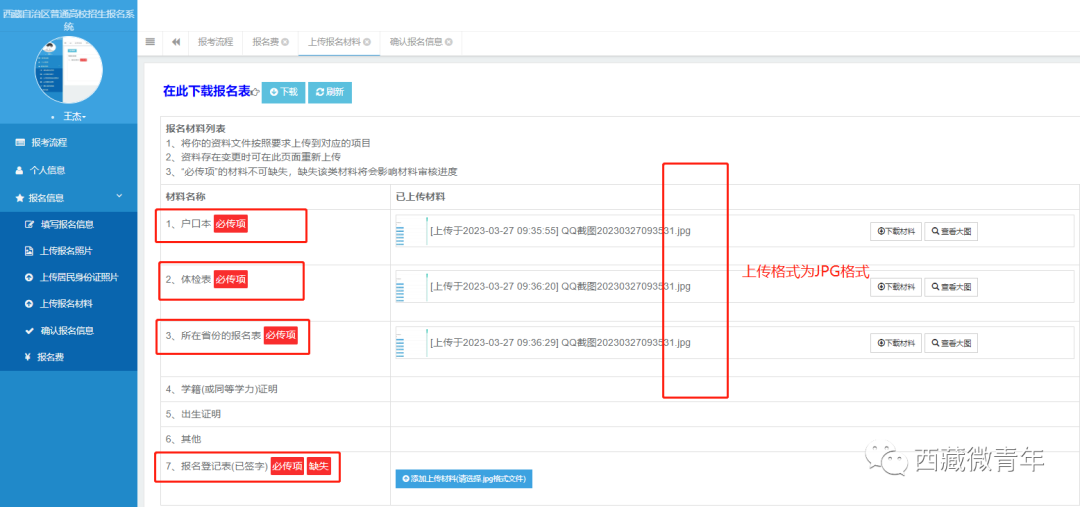This screenshot has width=1080, height=507.
Task: Close the 报名费 tab using its X icon
Action: (285, 42)
